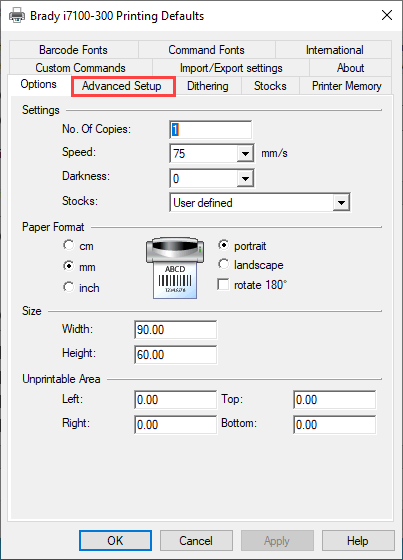Click the Right unprintable area field
The height and width of the screenshot is (560, 403).
pos(175,425)
